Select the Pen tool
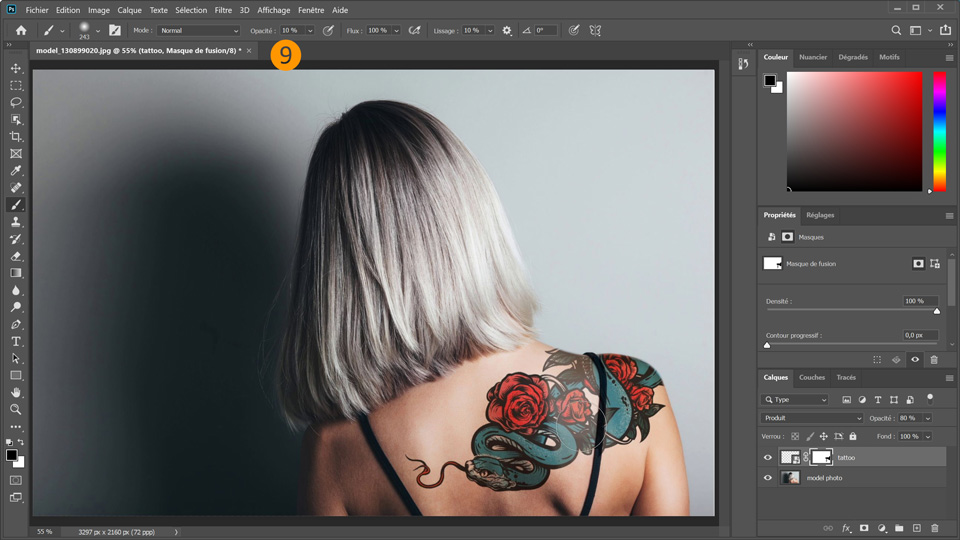Image resolution: width=960 pixels, height=540 pixels. click(x=16, y=324)
